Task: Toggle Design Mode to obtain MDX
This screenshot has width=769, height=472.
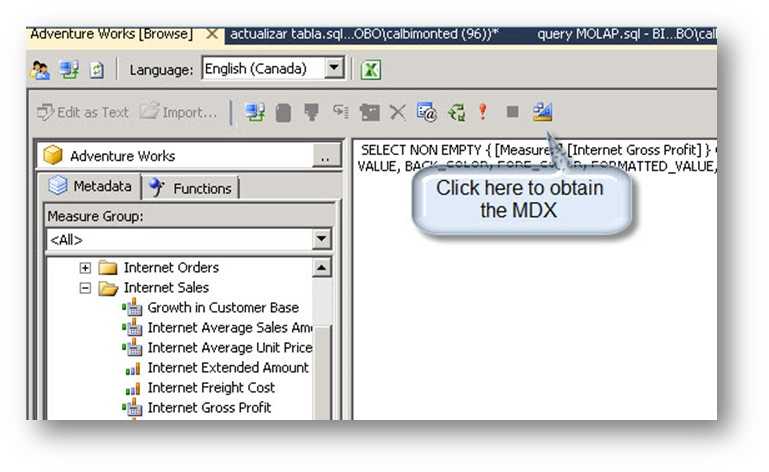Action: point(543,112)
